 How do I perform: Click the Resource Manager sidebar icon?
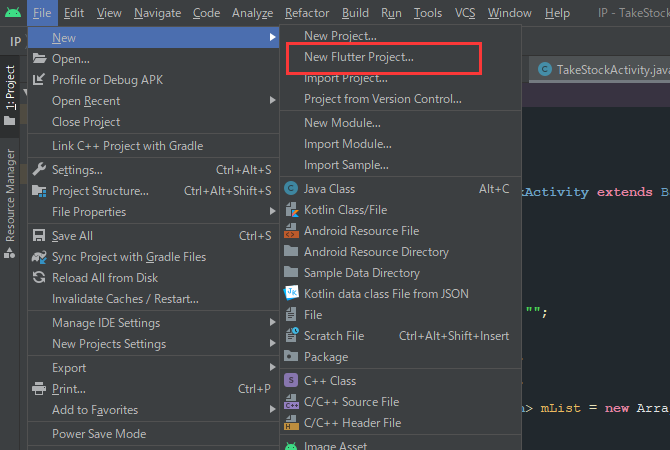click(x=9, y=253)
